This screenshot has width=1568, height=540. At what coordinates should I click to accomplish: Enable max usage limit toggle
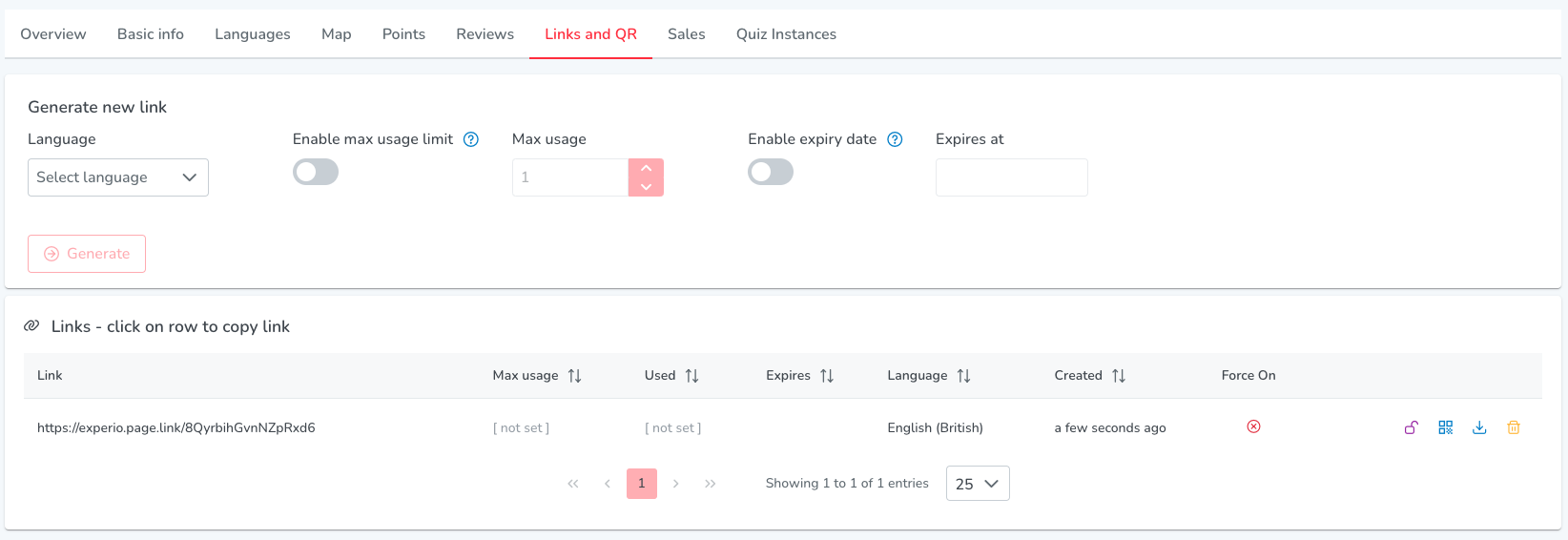pyautogui.click(x=316, y=172)
